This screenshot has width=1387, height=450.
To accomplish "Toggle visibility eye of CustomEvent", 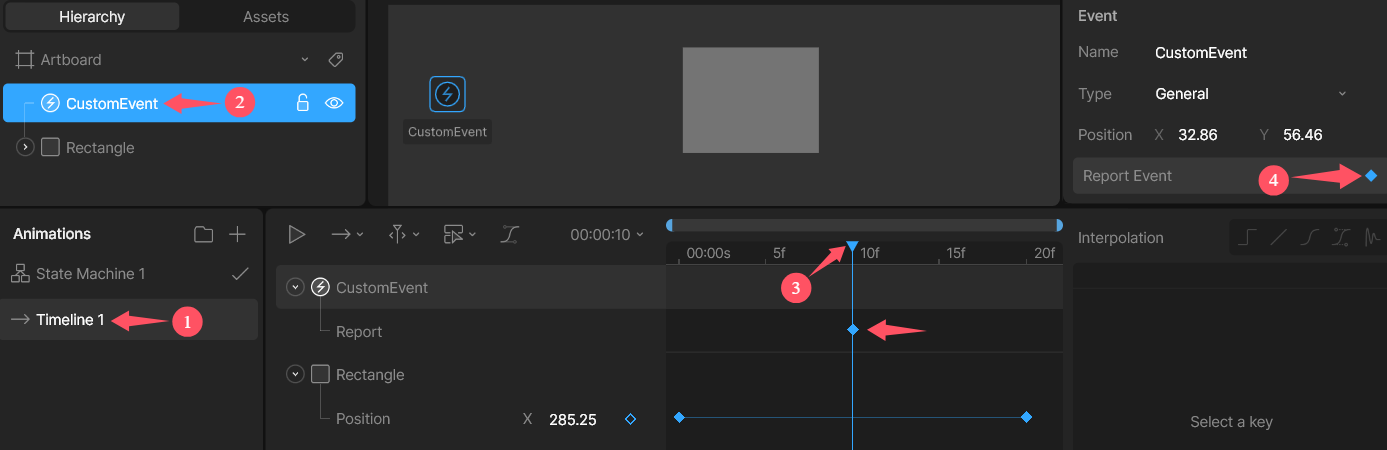I will [x=334, y=103].
